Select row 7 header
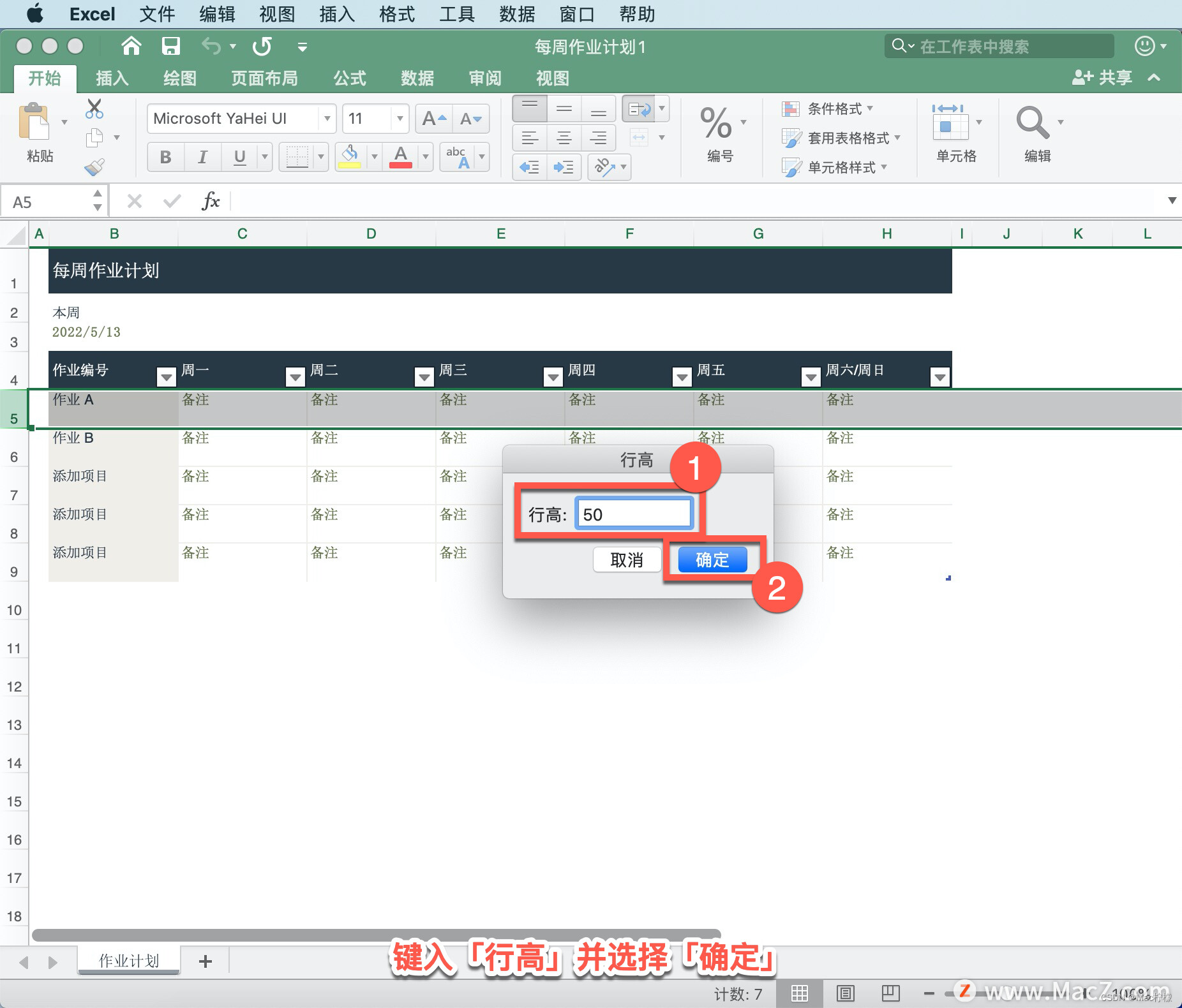This screenshot has width=1182, height=1008. [x=14, y=487]
